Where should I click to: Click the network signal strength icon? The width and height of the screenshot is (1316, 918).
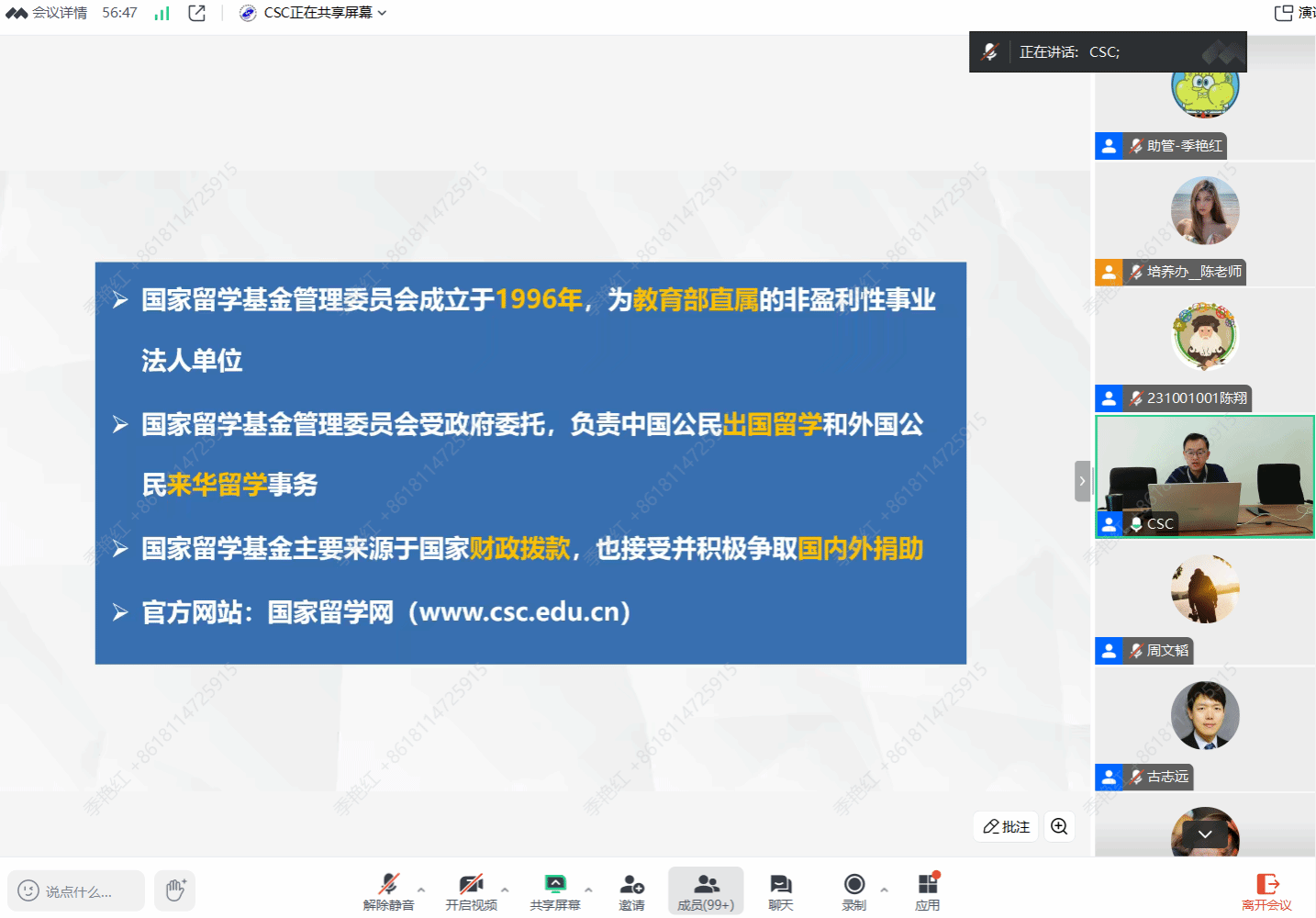coord(162,13)
